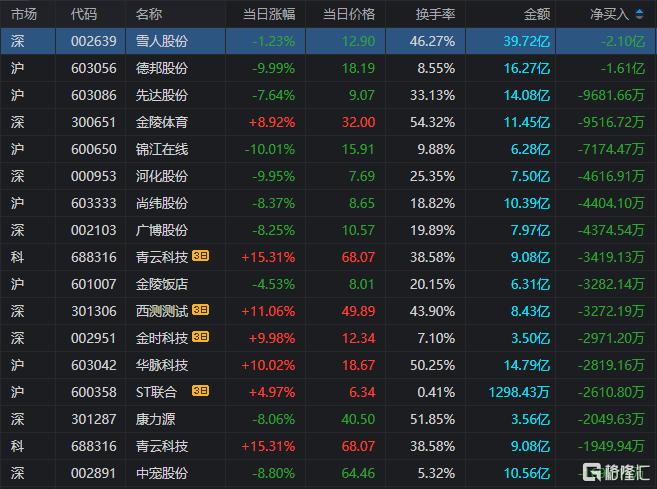This screenshot has width=657, height=489.
Task: Click stock code 002891
Action: coord(93,473)
